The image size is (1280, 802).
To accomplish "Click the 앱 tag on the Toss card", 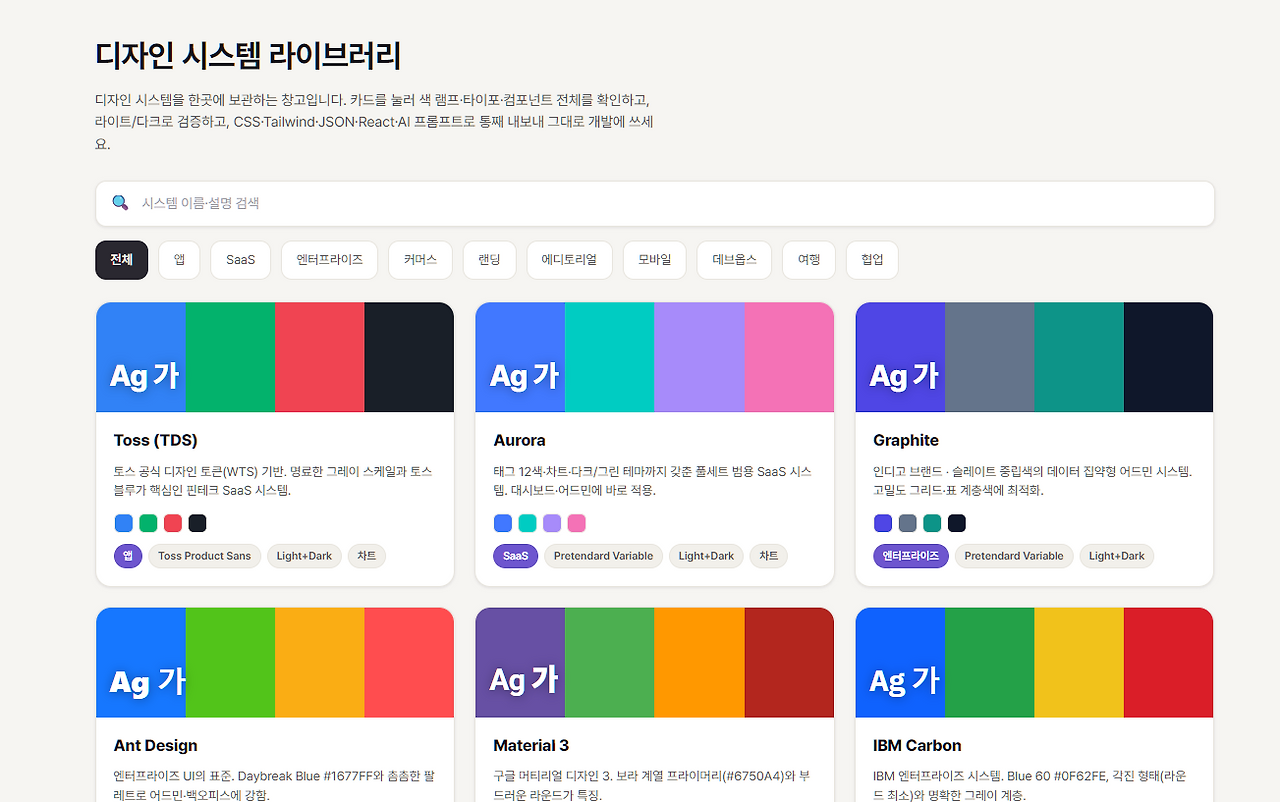I will [128, 556].
